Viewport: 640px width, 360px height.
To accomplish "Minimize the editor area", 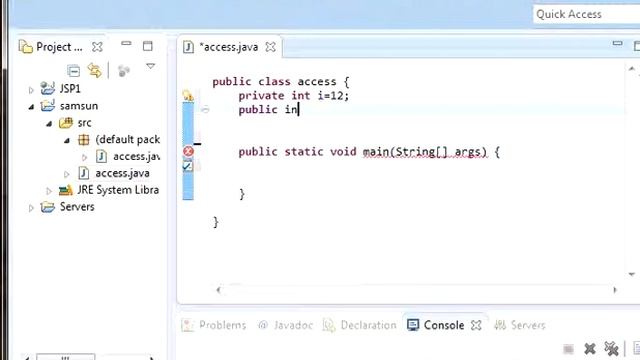I will 618,43.
